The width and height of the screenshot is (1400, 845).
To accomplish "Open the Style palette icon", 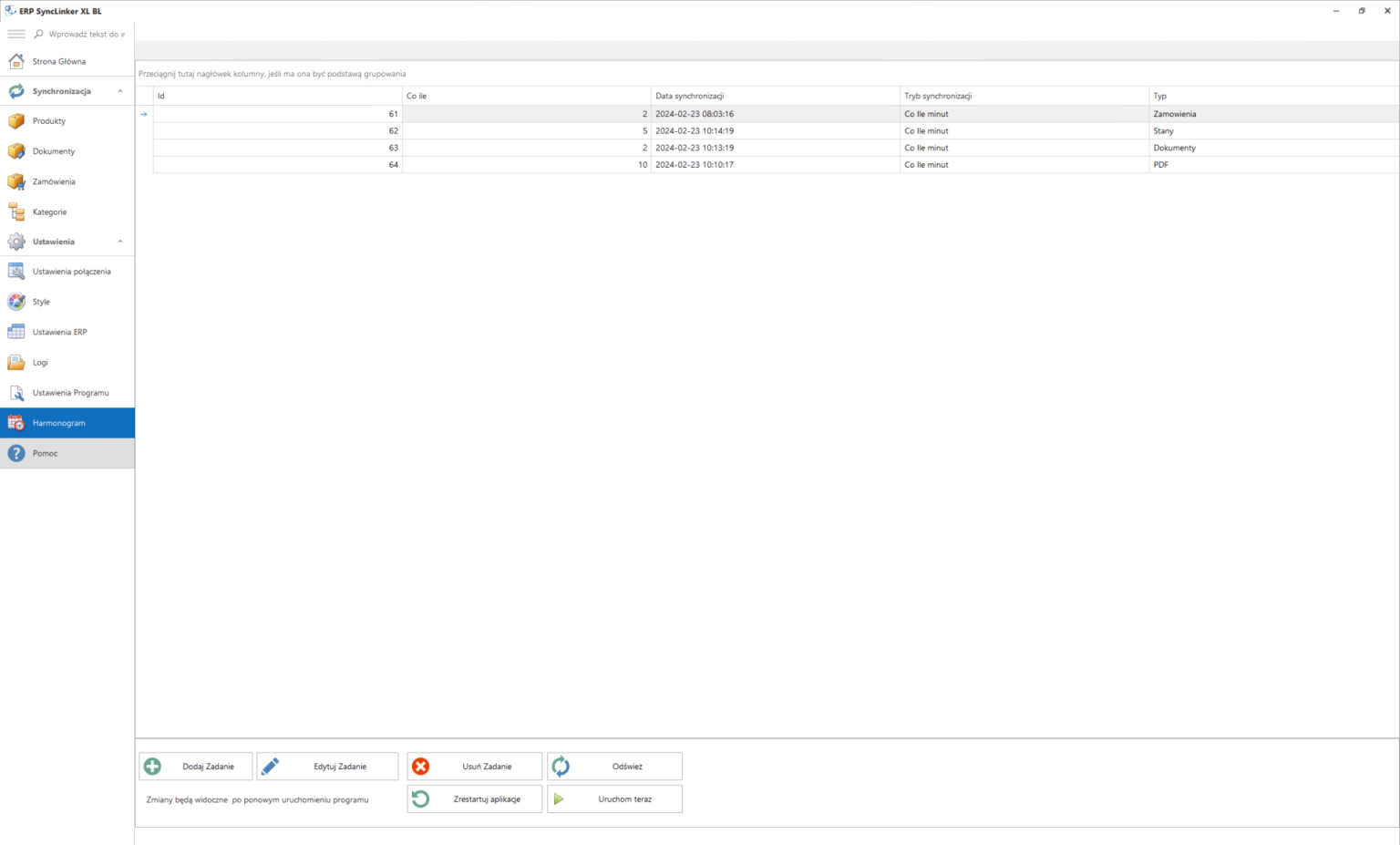I will point(15,301).
